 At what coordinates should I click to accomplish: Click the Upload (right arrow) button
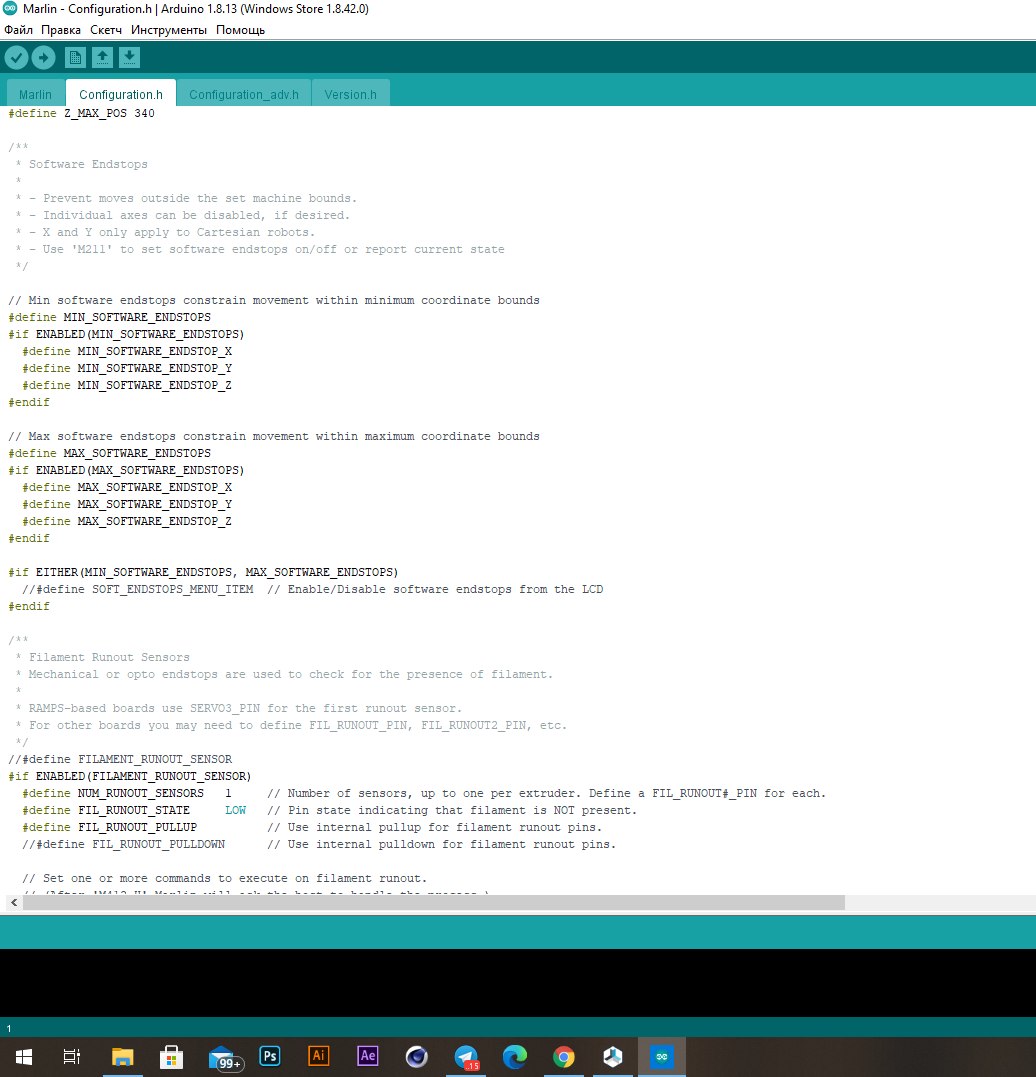click(x=43, y=58)
